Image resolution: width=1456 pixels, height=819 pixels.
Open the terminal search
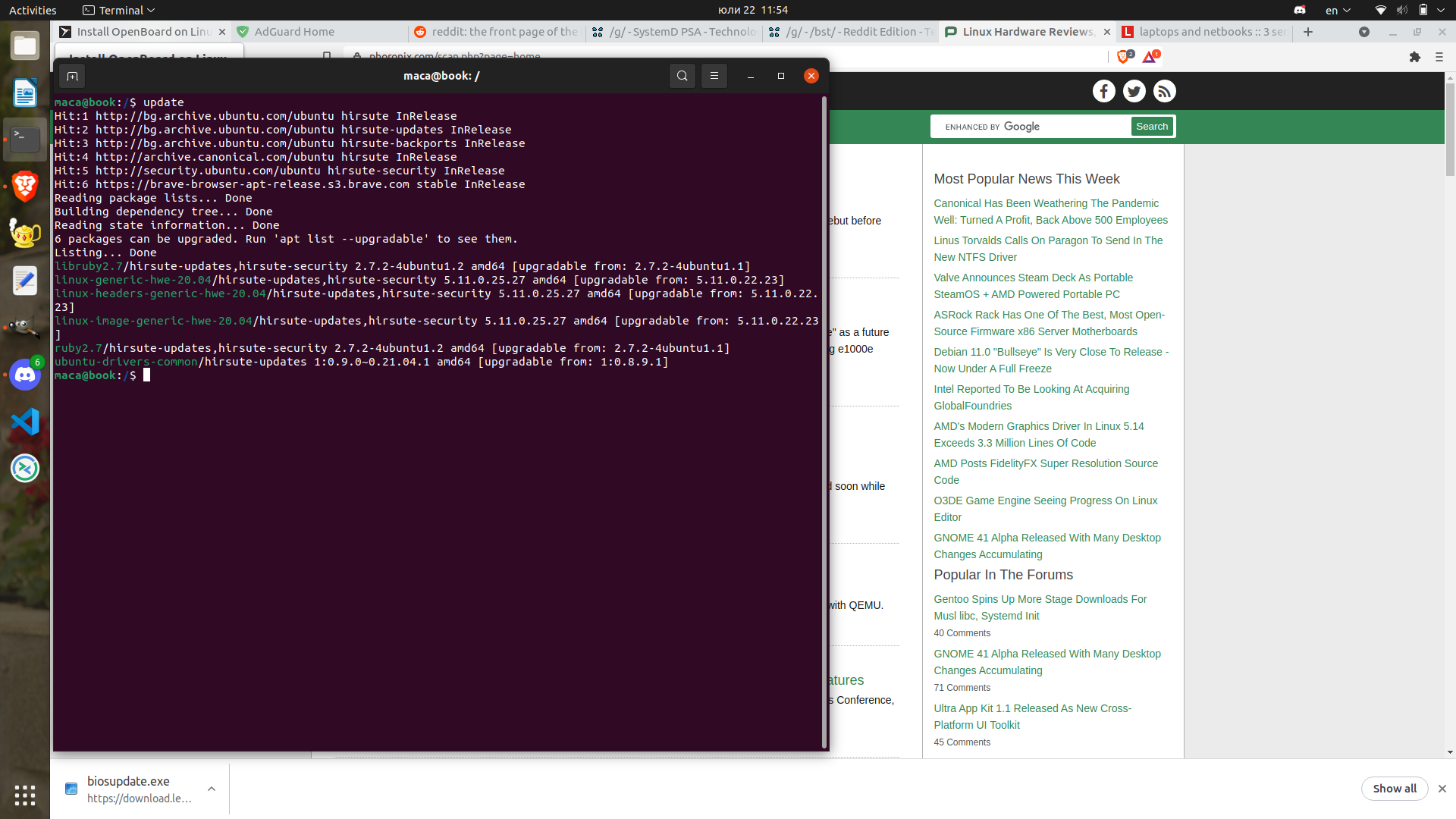[682, 76]
